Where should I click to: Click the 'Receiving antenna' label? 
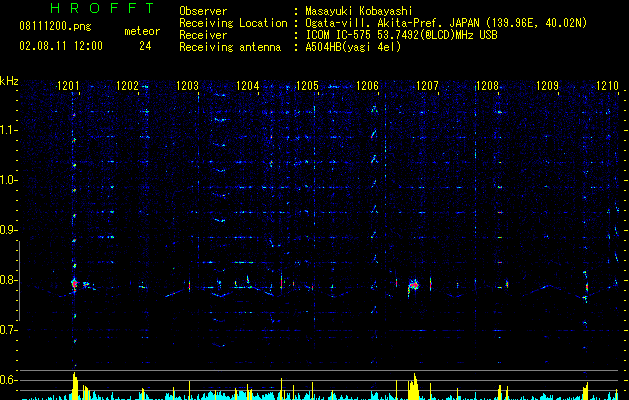tap(230, 47)
